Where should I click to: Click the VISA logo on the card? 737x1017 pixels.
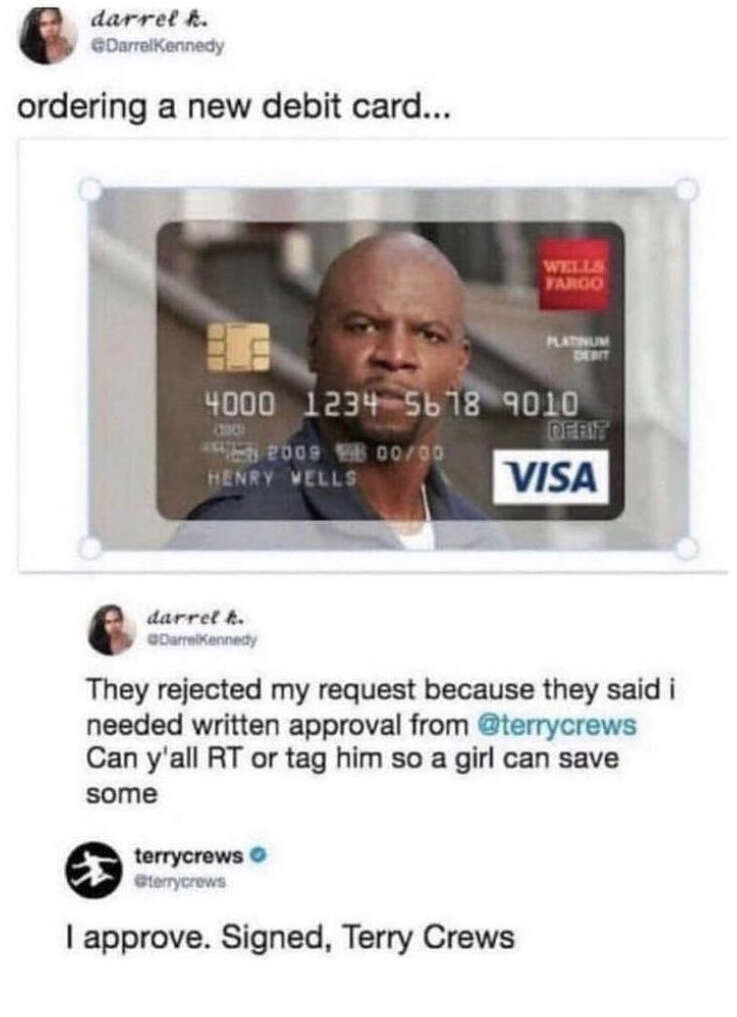point(551,478)
